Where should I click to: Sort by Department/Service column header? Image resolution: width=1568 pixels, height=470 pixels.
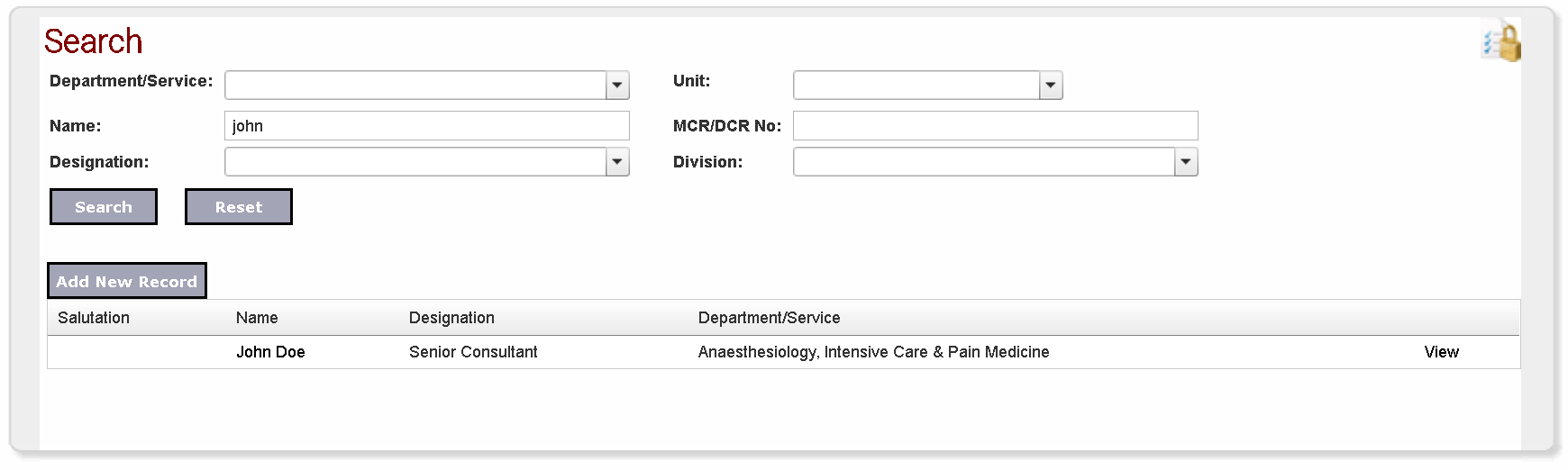tap(769, 318)
